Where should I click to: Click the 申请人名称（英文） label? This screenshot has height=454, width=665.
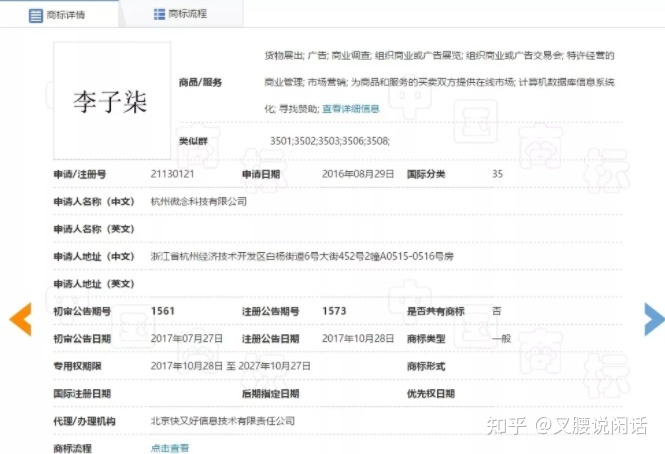[x=94, y=229]
